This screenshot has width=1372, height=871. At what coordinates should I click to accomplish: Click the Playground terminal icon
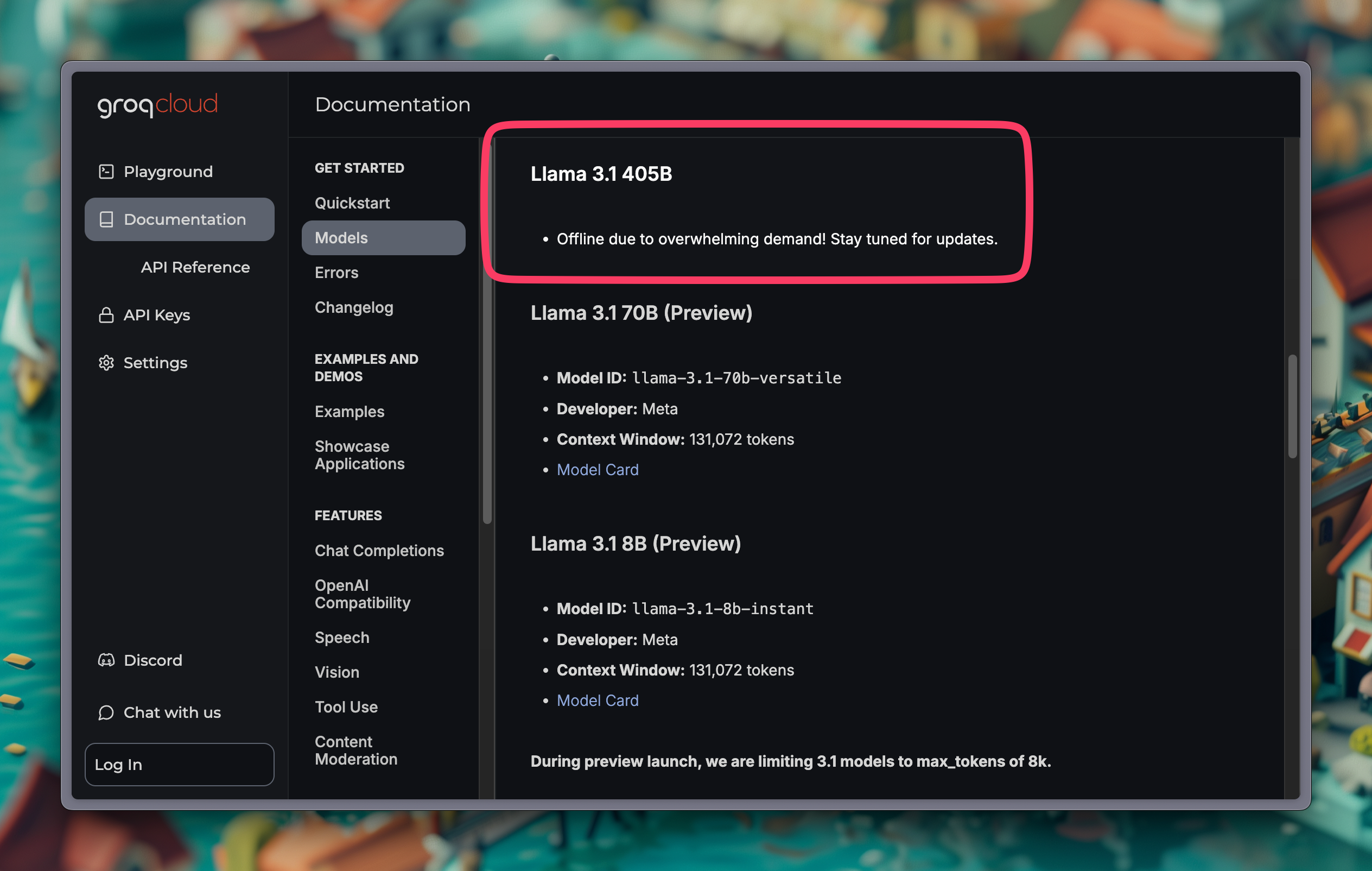click(x=106, y=172)
